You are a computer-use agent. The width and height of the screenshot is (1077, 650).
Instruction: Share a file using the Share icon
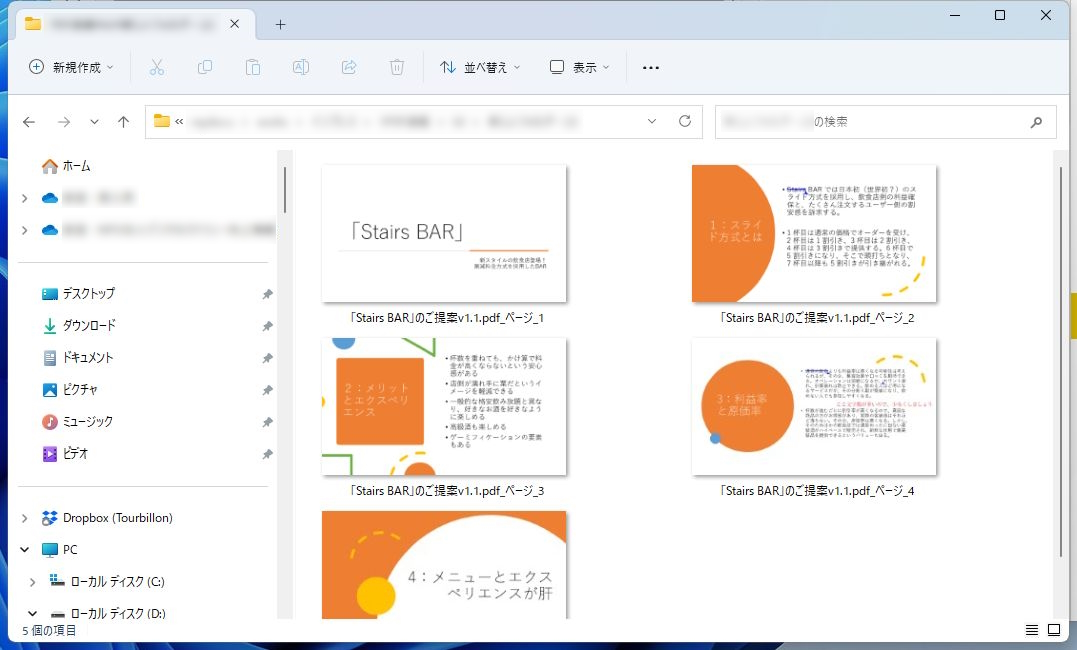point(348,67)
